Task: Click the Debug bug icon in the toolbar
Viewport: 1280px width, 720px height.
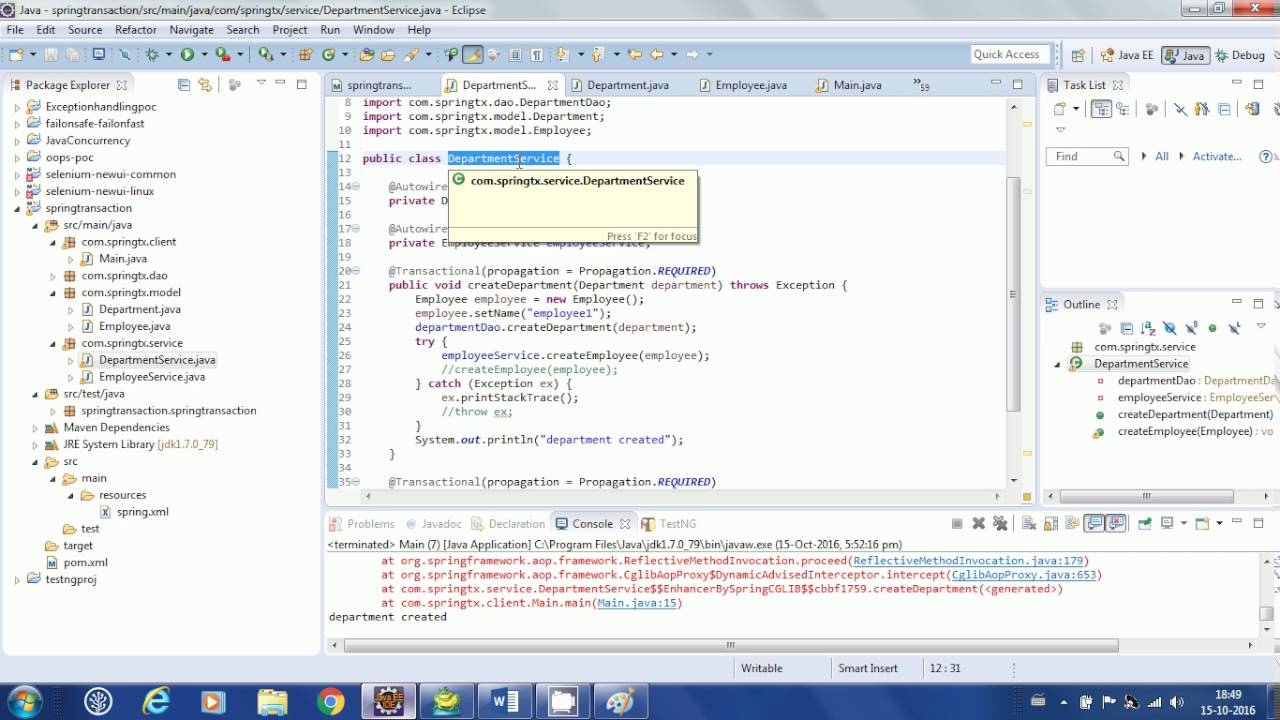Action: (152, 55)
